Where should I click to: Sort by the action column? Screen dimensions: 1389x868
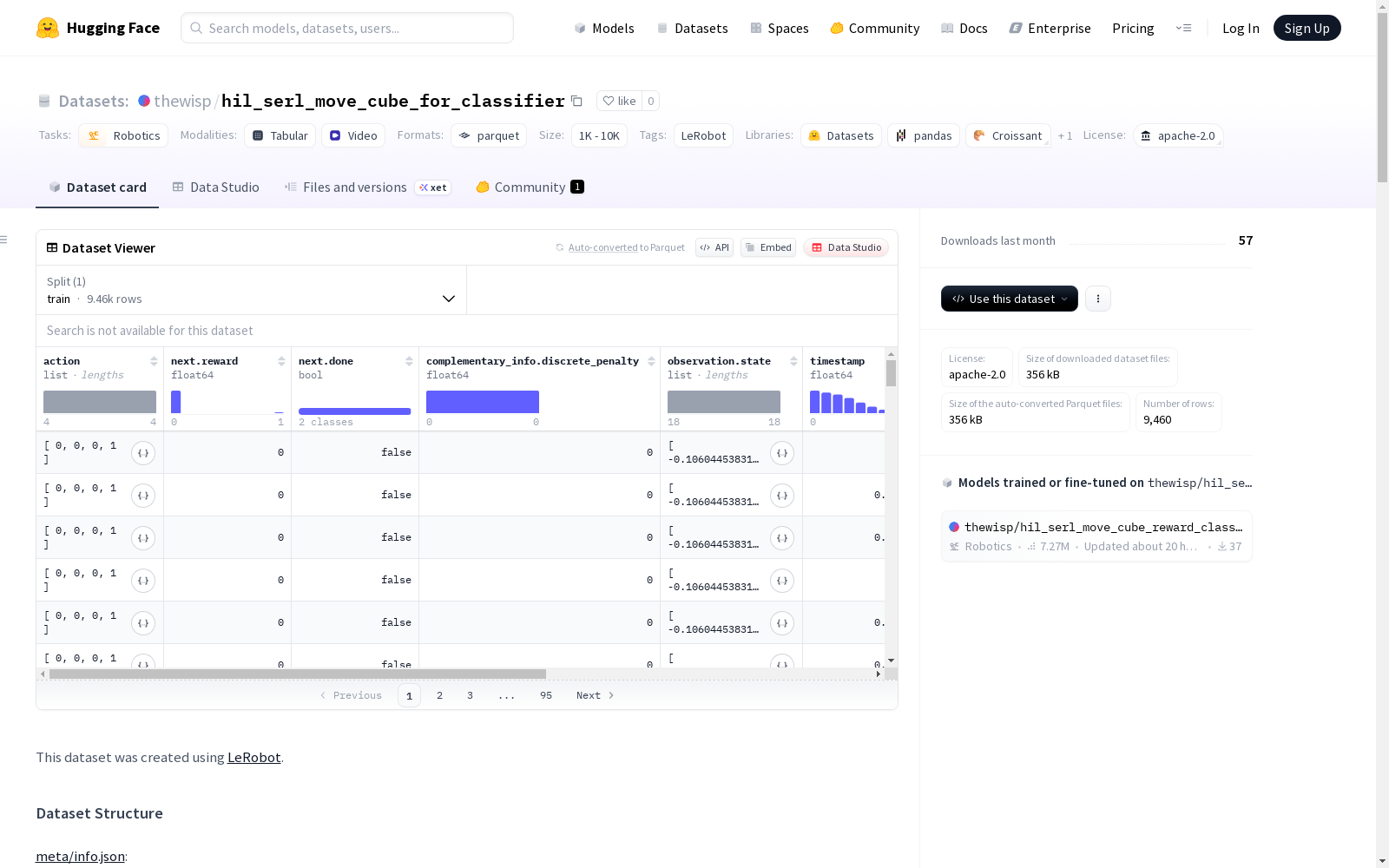click(154, 361)
